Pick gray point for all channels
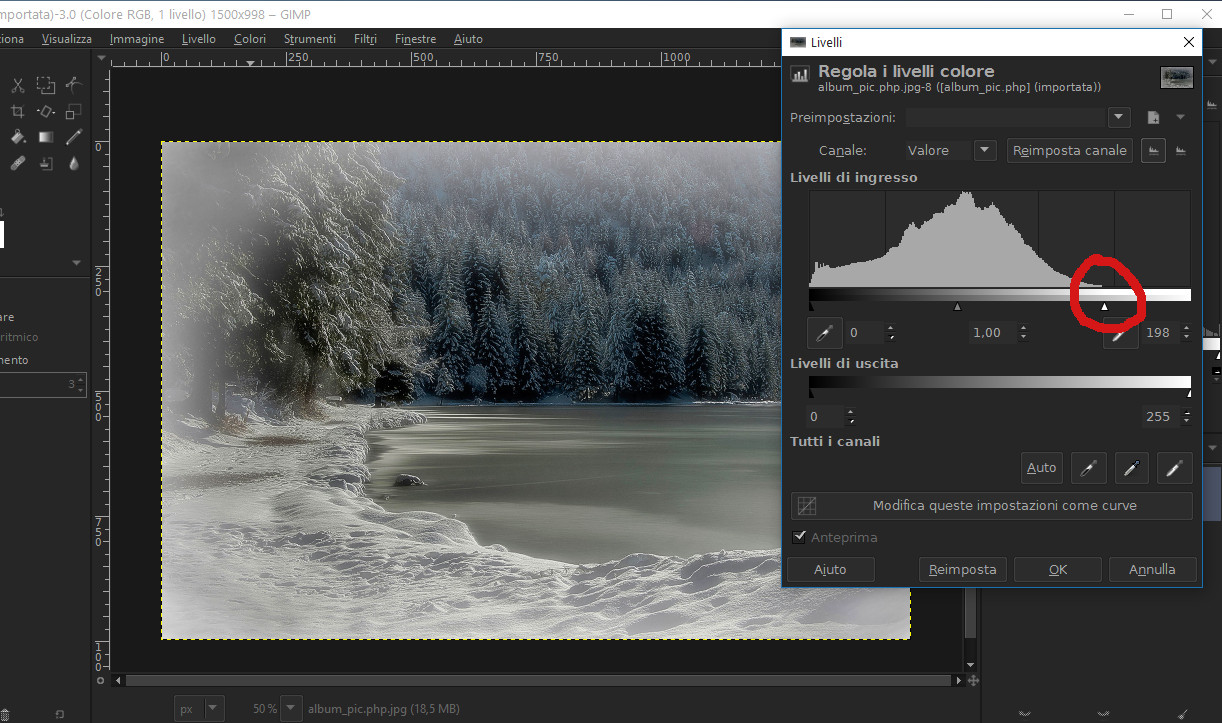This screenshot has width=1222, height=723. [1131, 467]
